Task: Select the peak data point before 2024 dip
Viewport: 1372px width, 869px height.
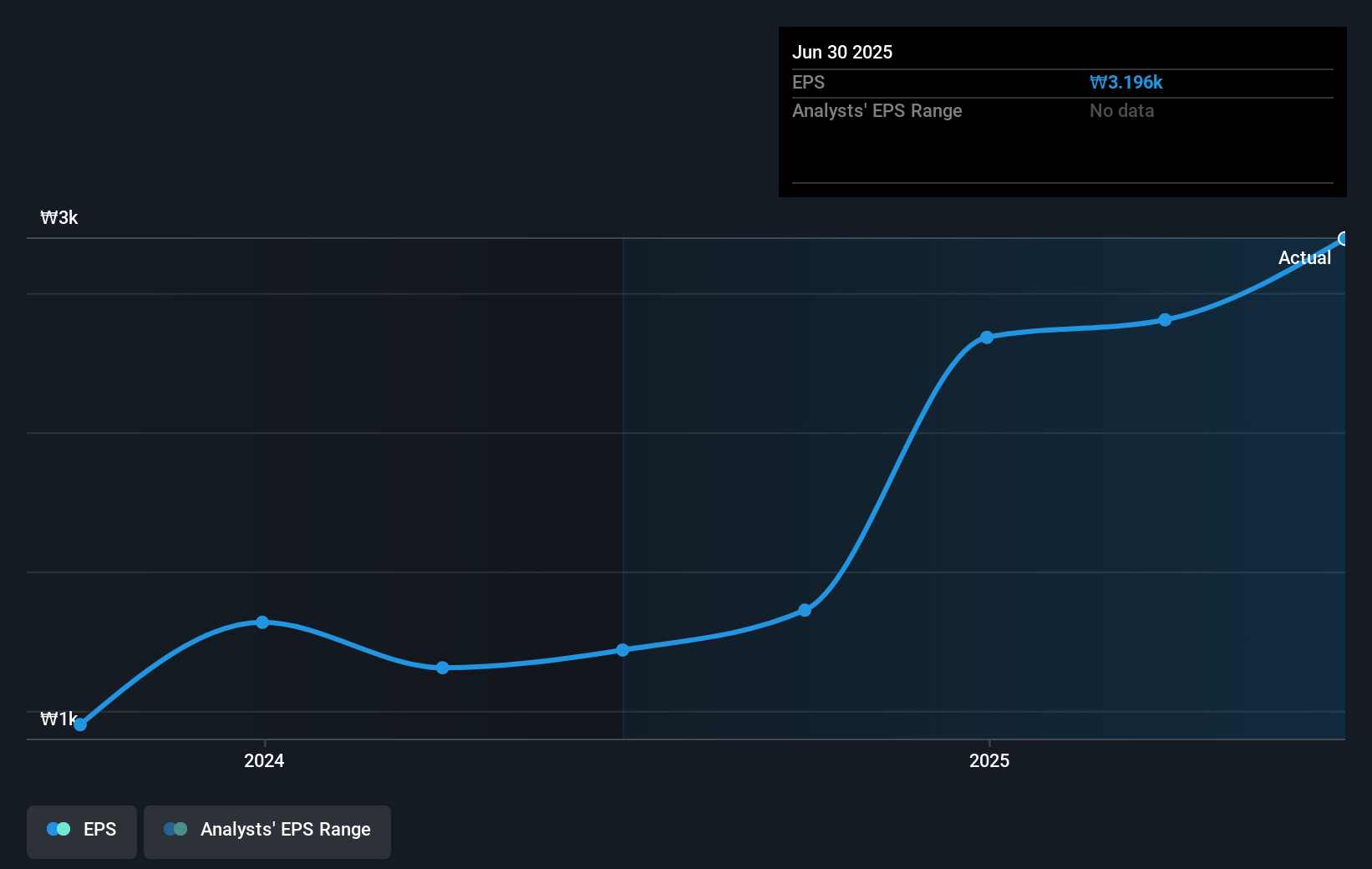Action: tap(263, 622)
